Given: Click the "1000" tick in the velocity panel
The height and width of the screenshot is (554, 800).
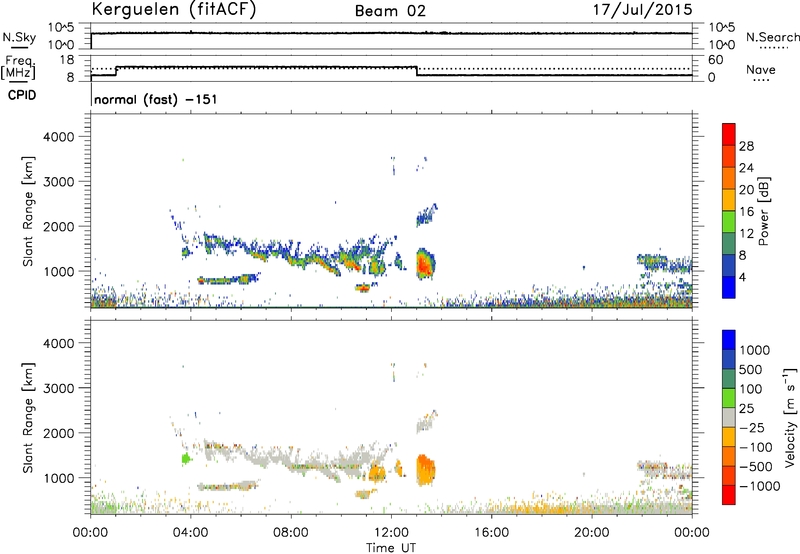Looking at the screenshot, I should click(58, 477).
